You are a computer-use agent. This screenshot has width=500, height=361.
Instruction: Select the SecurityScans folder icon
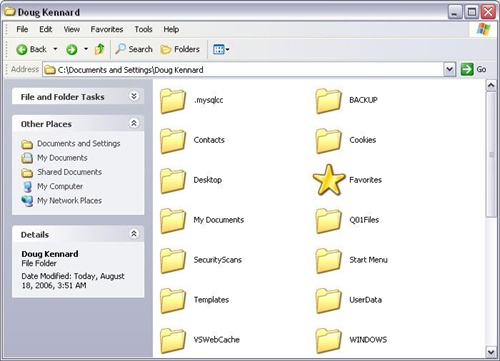click(173, 261)
